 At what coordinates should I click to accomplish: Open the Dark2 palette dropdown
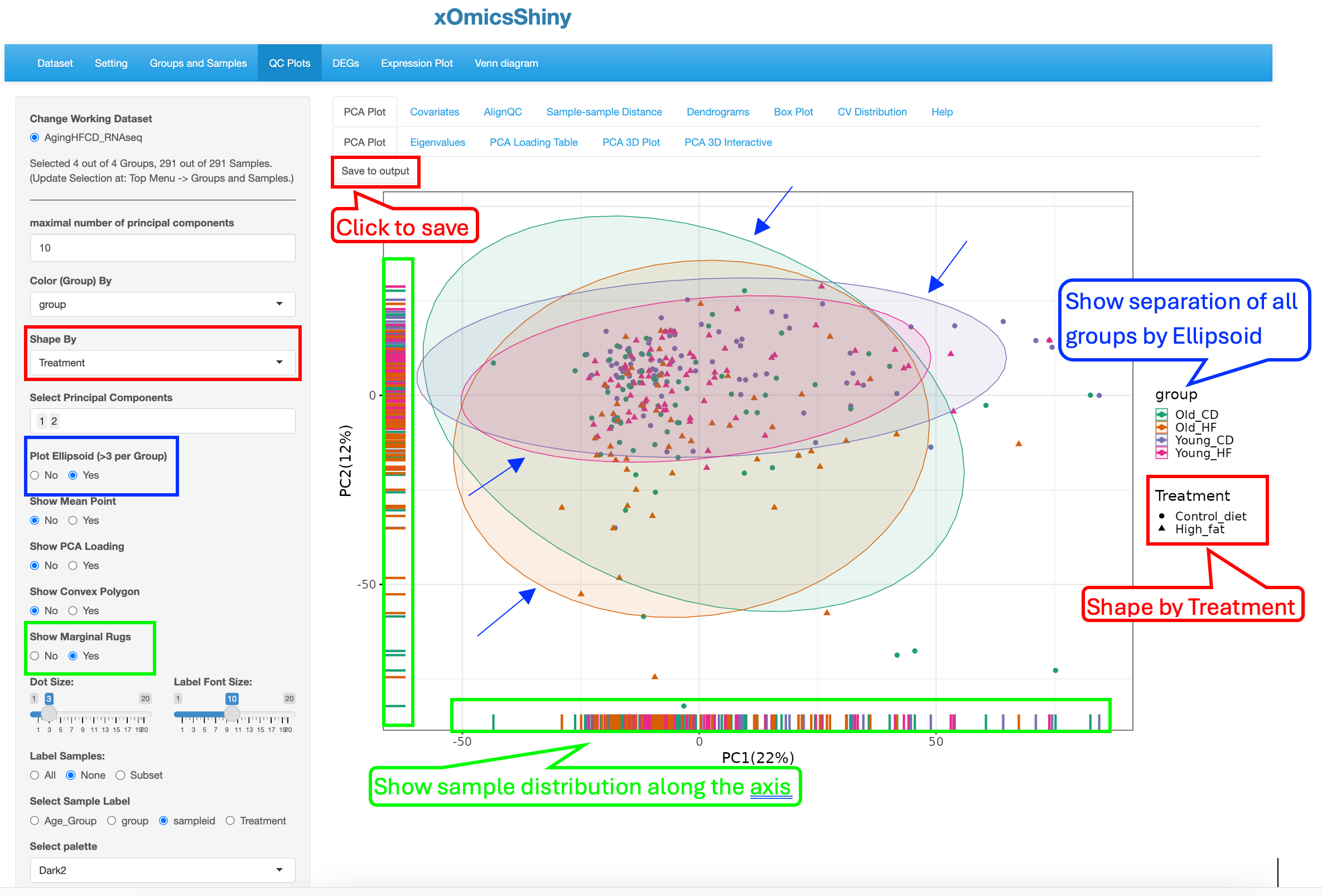[163, 870]
